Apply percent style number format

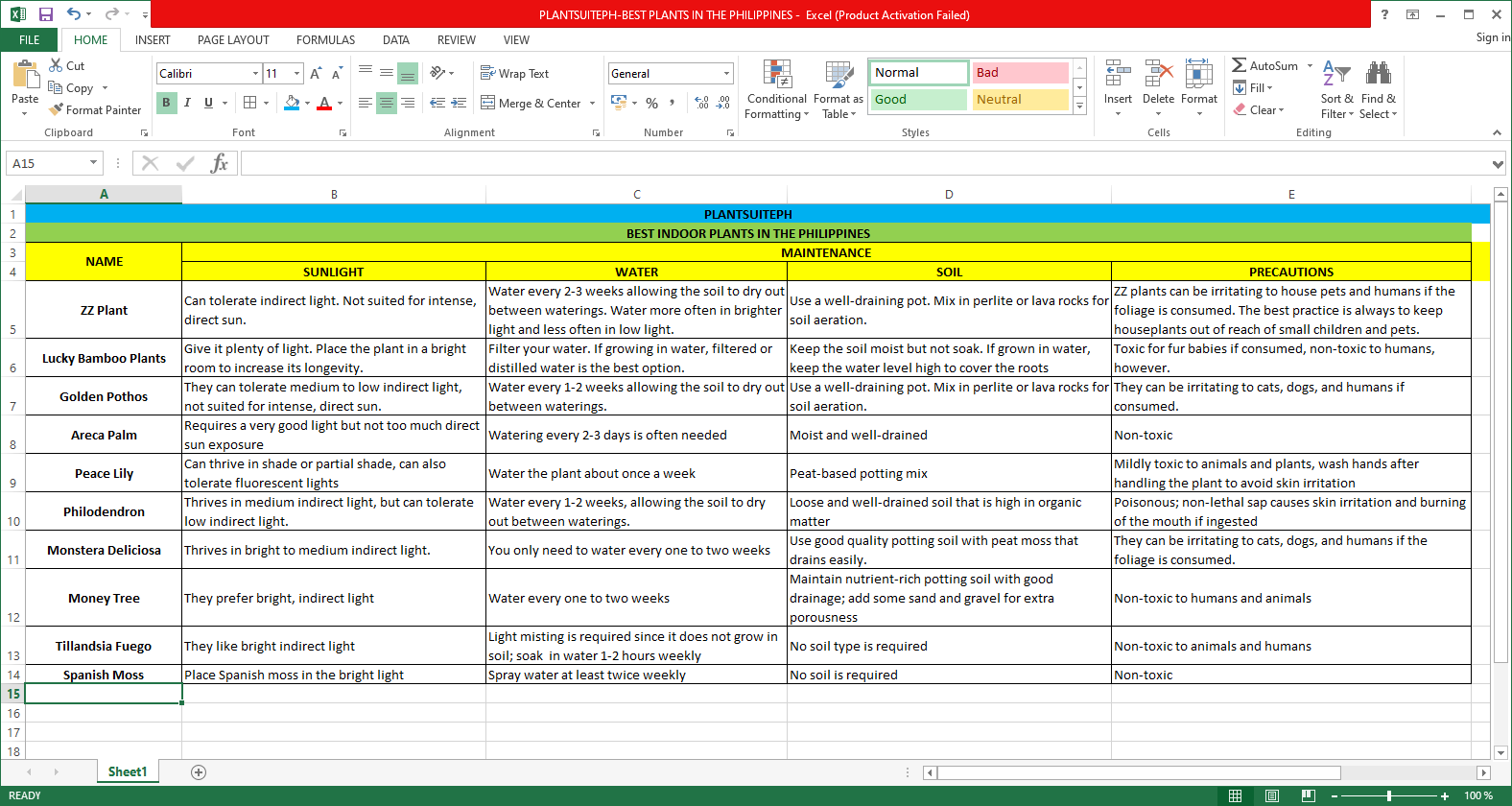[652, 103]
